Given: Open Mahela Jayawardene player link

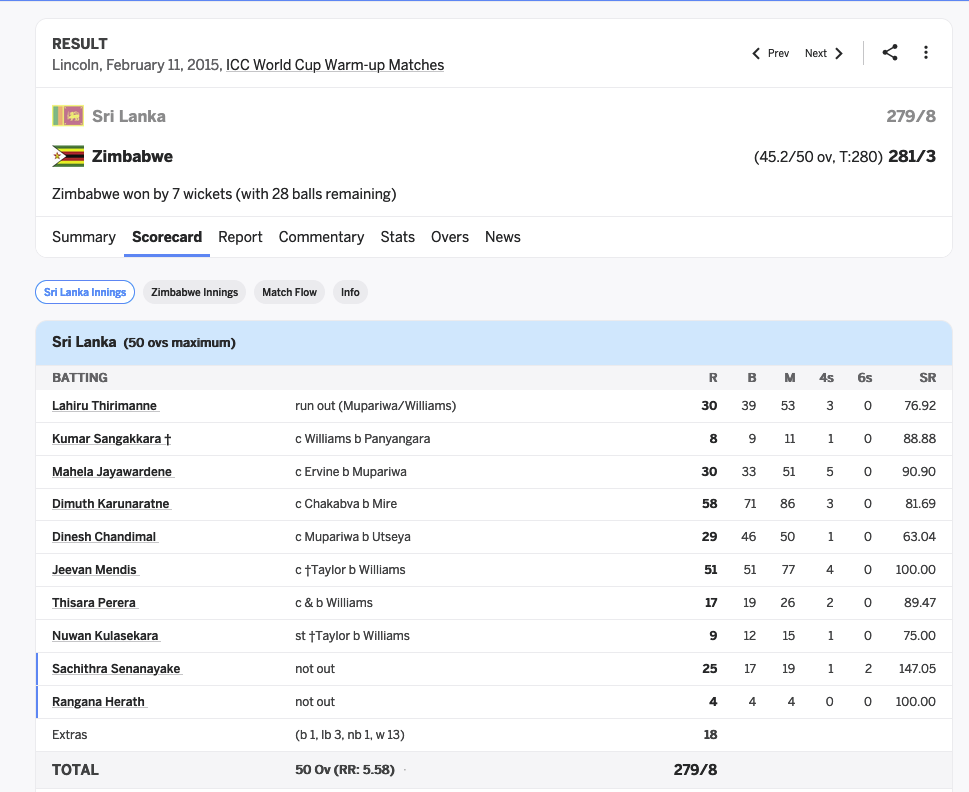Looking at the screenshot, I should (112, 472).
